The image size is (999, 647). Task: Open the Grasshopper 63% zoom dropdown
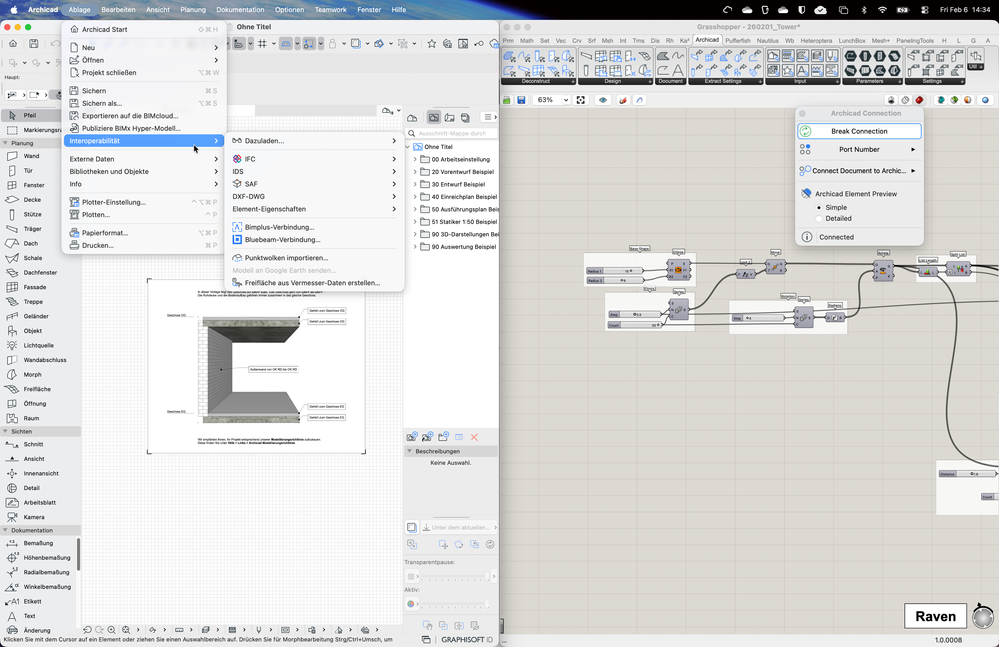[x=566, y=100]
